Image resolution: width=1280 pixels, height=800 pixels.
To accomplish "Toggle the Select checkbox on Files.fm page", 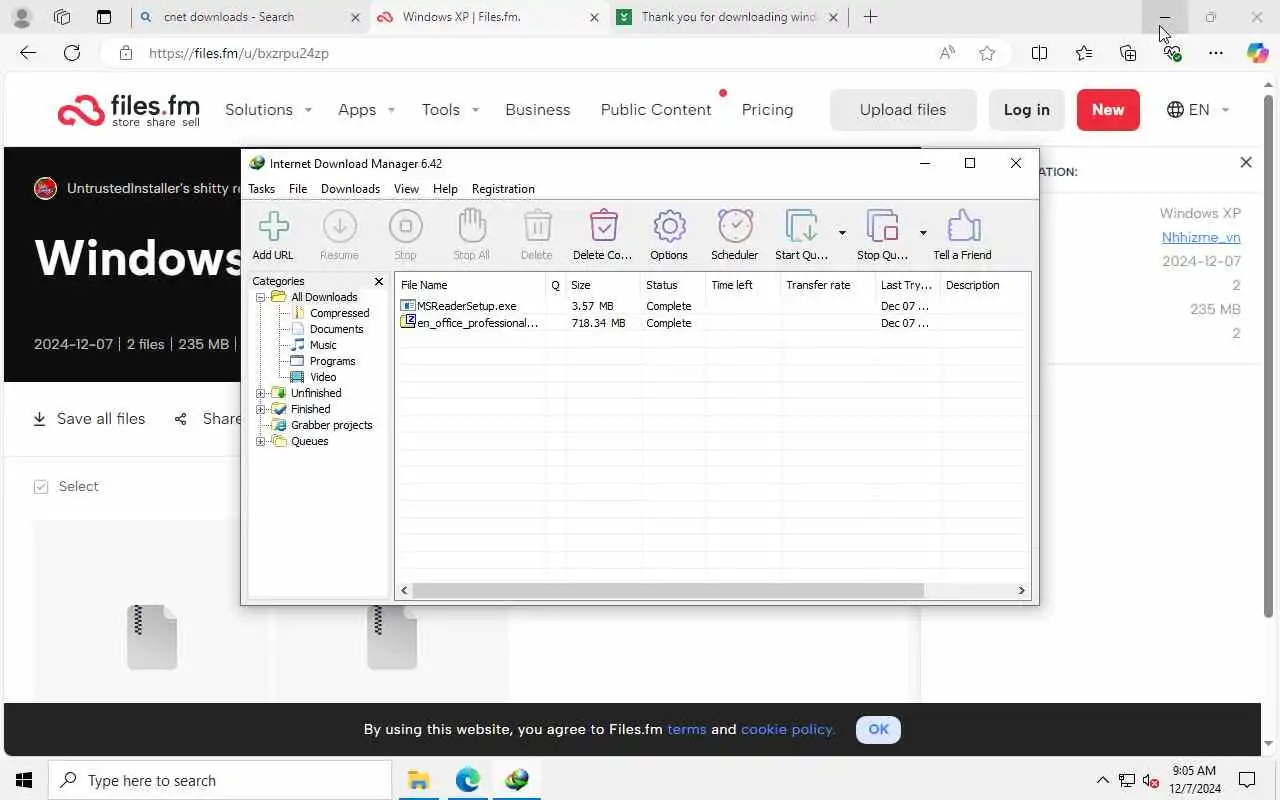I will coord(41,487).
